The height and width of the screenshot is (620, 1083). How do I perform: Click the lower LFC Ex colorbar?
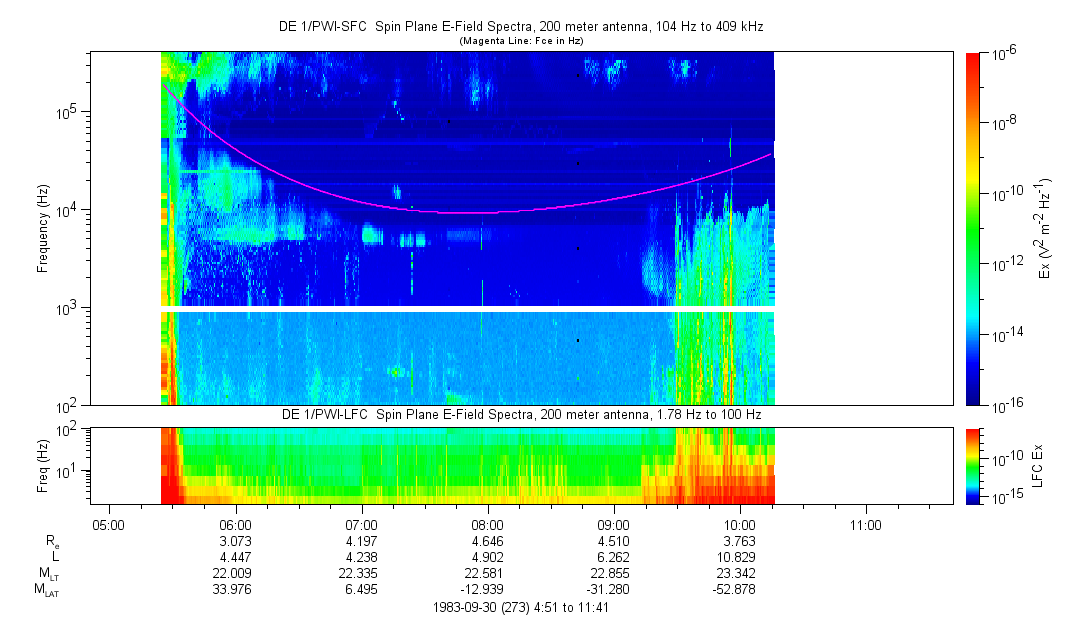(x=972, y=465)
